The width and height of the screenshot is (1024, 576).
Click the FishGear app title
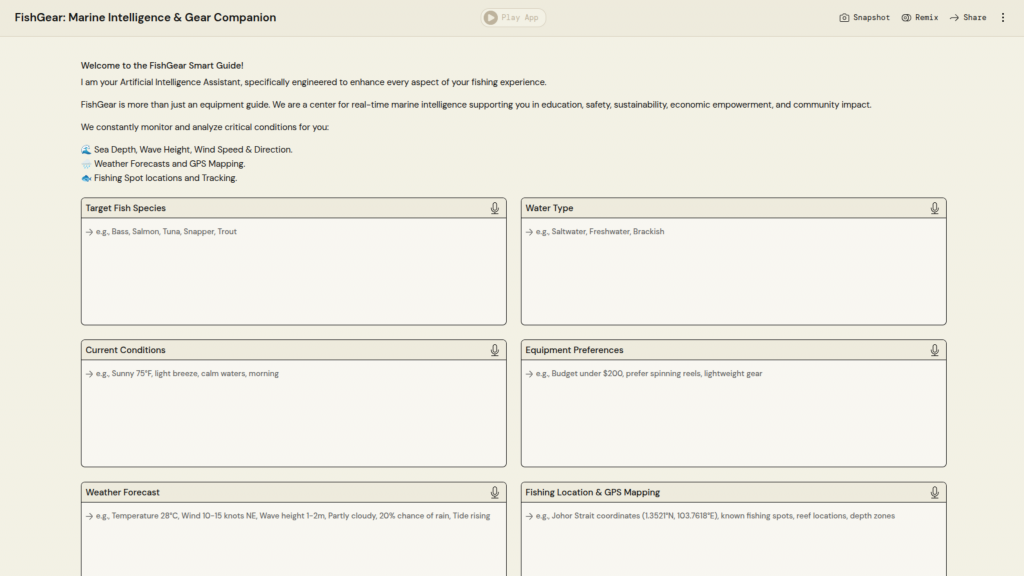(x=145, y=18)
